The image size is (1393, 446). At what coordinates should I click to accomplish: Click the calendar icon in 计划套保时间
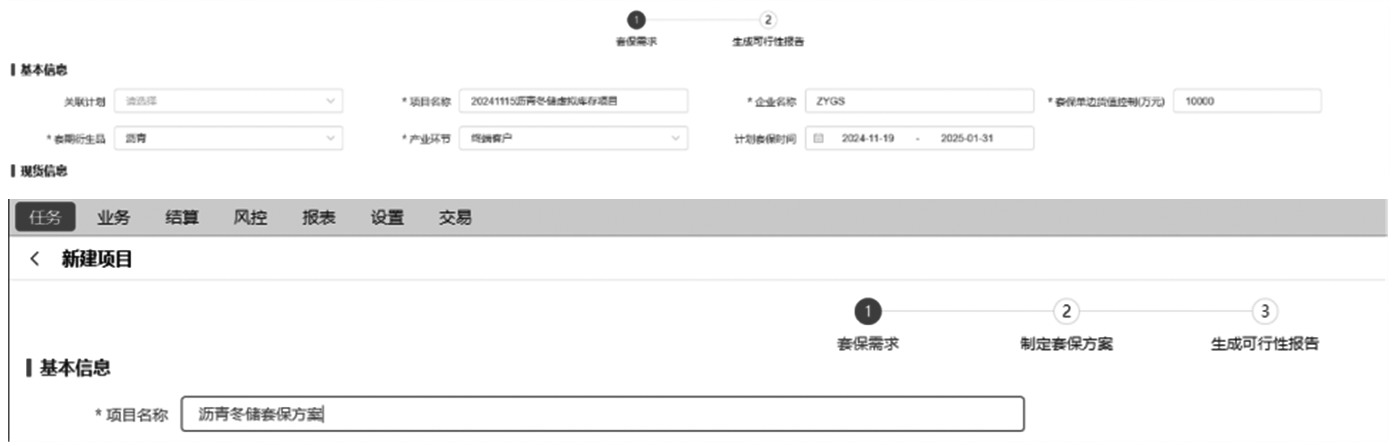tap(818, 139)
